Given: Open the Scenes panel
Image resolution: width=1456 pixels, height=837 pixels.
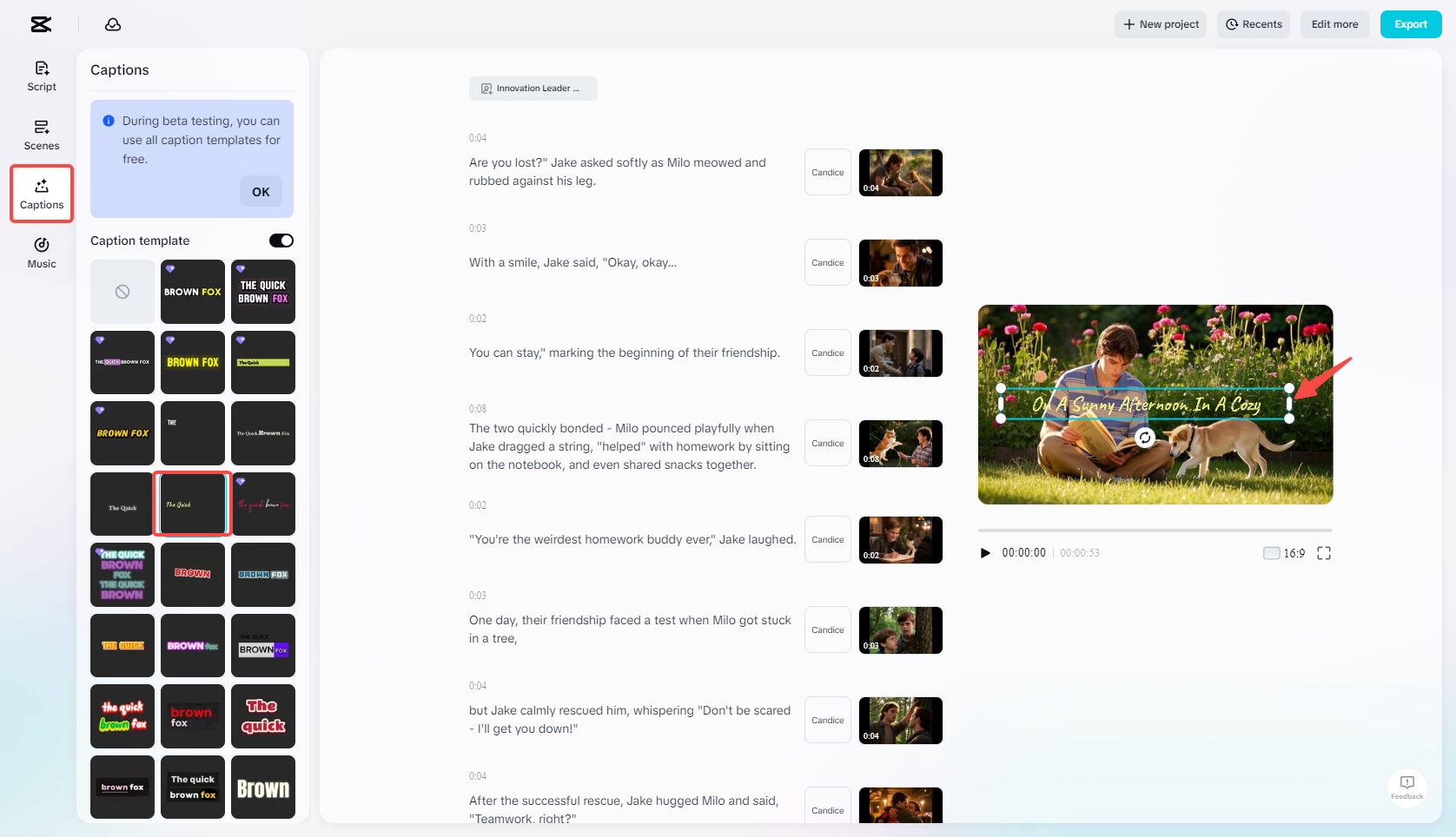Looking at the screenshot, I should pyautogui.click(x=41, y=134).
